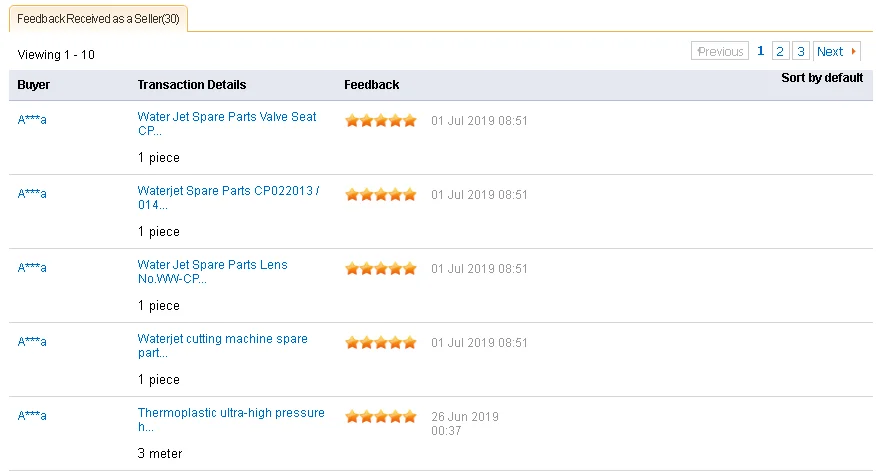876x471 pixels.
Task: Open the Feedback Received as a Seller tab
Action: pos(98,18)
